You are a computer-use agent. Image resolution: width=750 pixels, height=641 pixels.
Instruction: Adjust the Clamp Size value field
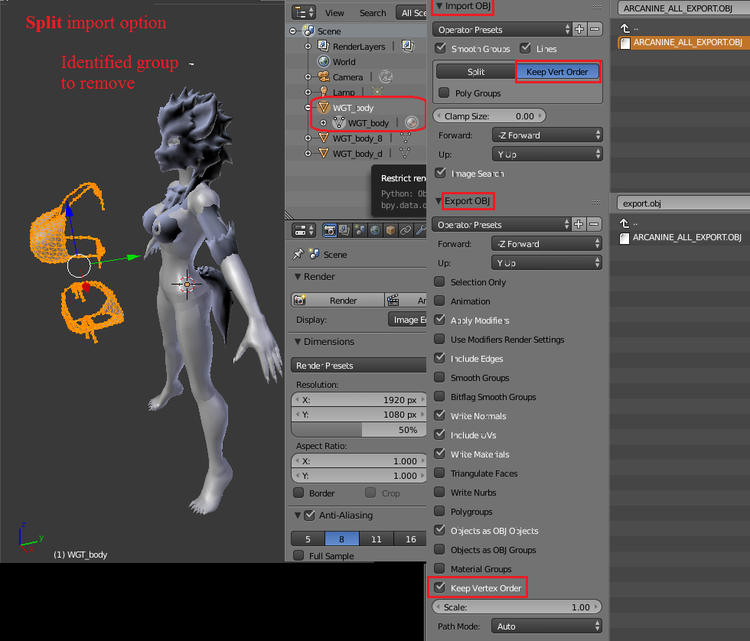(489, 116)
